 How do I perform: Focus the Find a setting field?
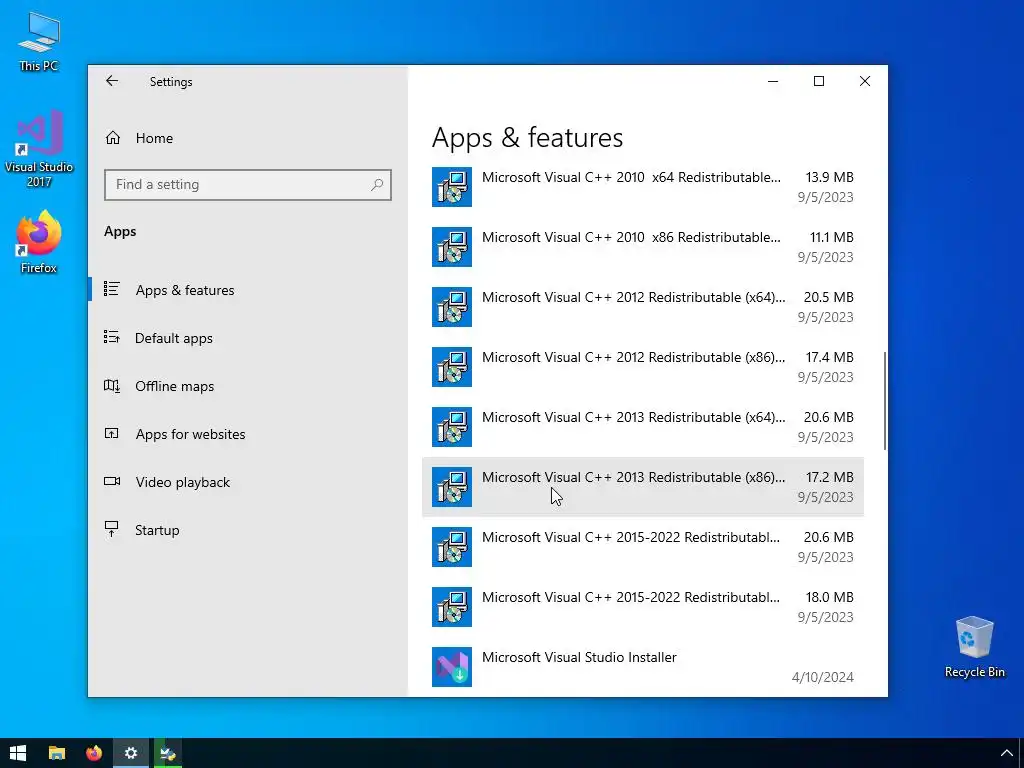248,185
